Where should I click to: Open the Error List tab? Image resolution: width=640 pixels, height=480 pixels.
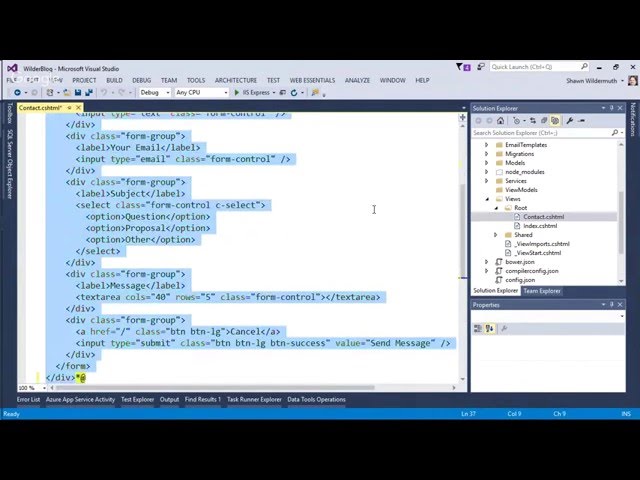click(x=28, y=400)
